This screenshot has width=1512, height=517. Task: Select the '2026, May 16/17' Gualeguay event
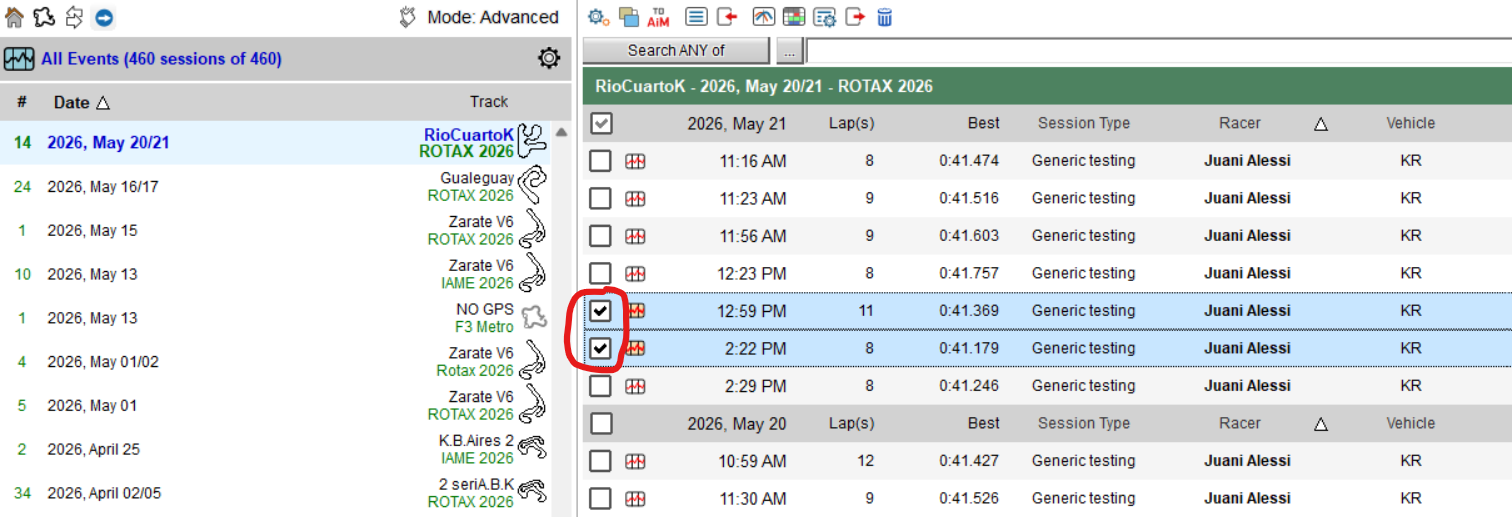tap(275, 186)
